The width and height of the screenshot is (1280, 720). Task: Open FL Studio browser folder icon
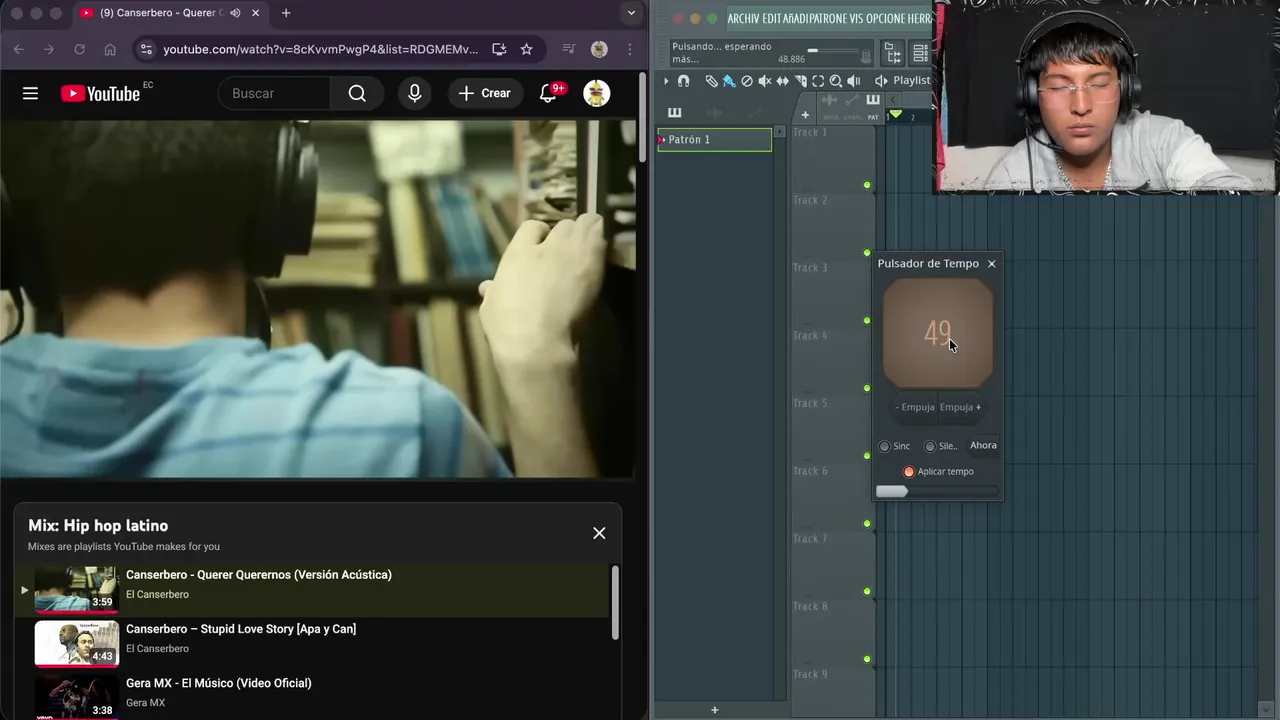(x=893, y=53)
